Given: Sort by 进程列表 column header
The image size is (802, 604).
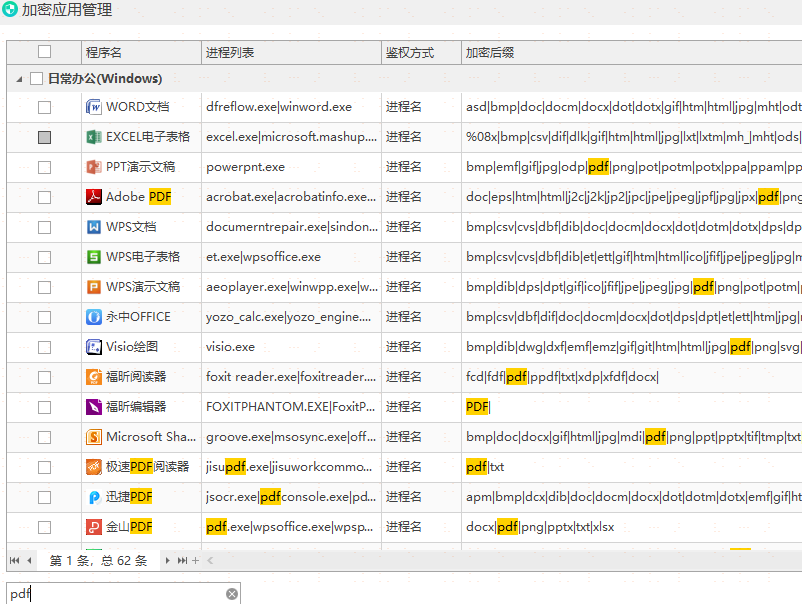Looking at the screenshot, I should pyautogui.click(x=292, y=52).
